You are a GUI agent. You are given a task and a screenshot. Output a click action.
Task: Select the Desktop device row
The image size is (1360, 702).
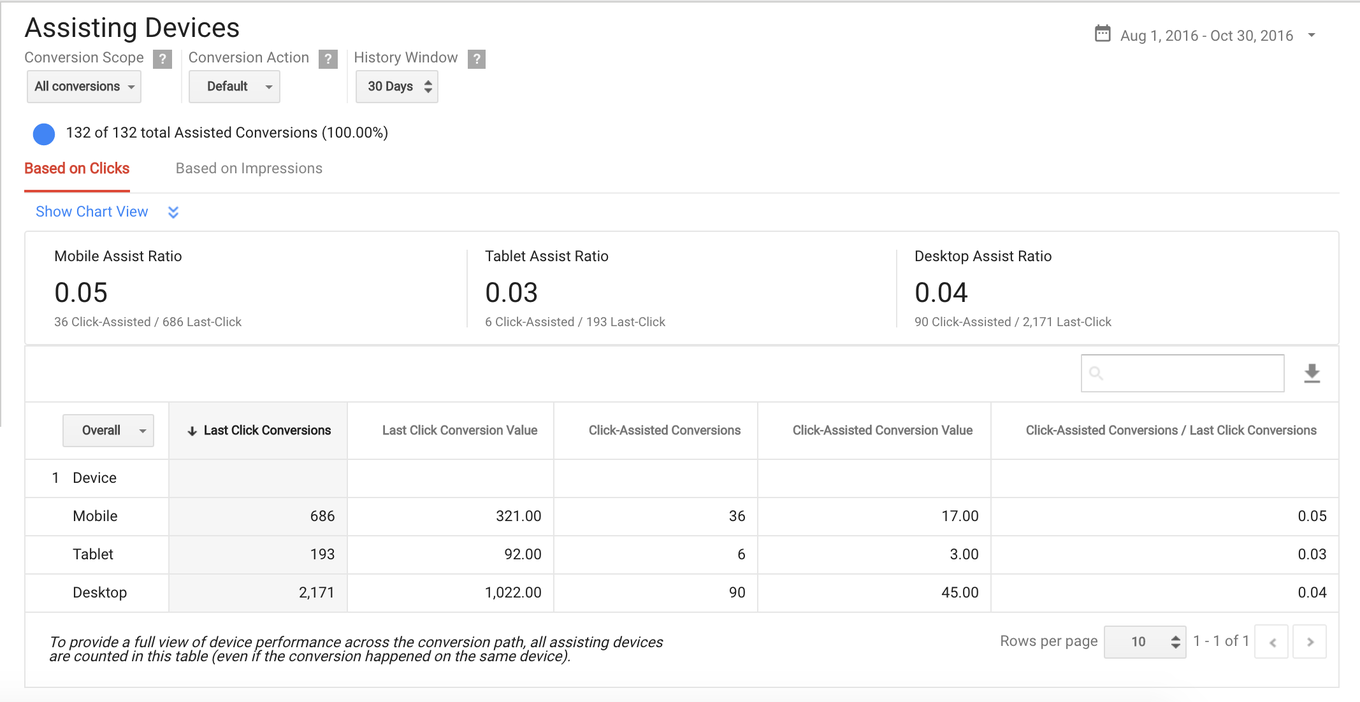[x=99, y=592]
